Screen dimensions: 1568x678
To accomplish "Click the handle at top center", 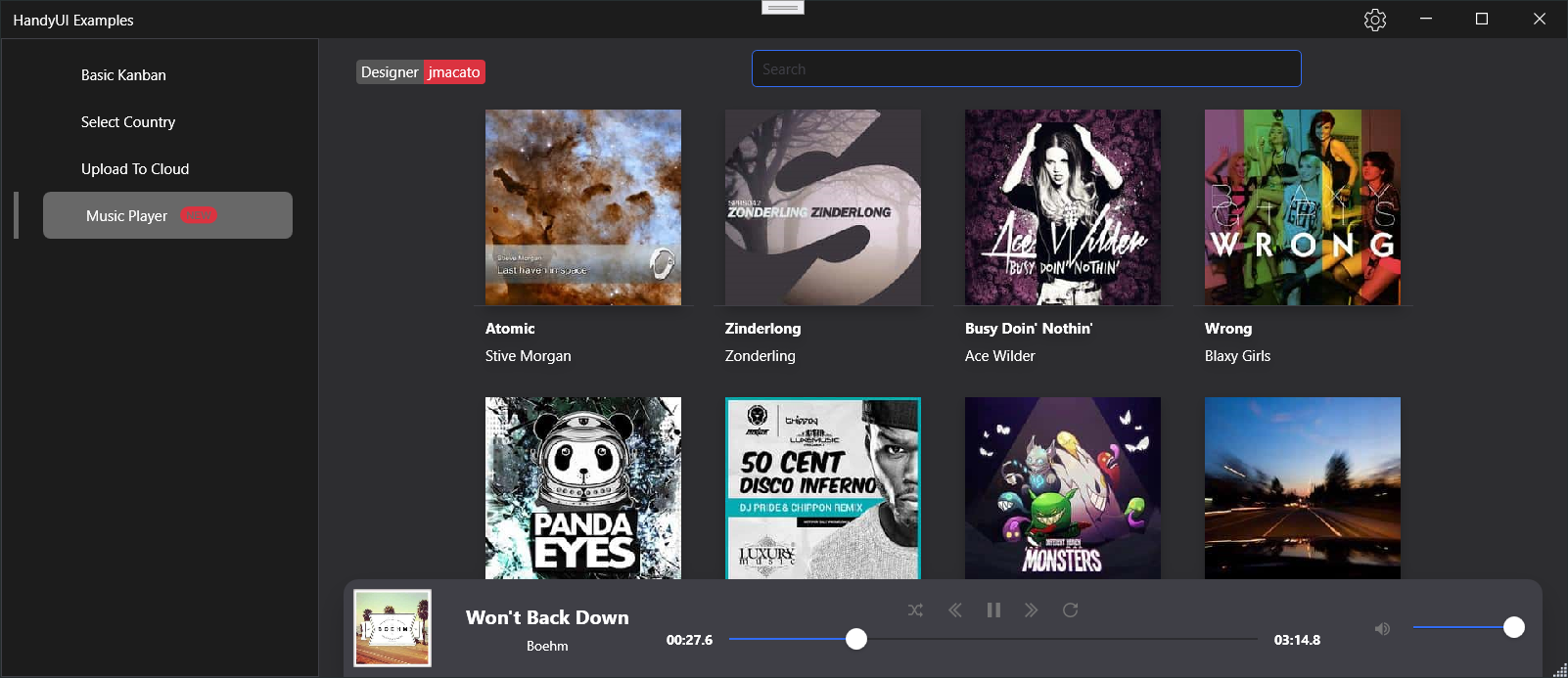I will pyautogui.click(x=783, y=7).
